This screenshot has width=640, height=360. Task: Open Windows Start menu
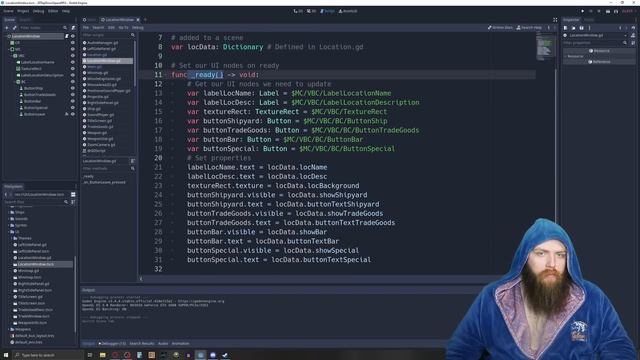click(6, 355)
